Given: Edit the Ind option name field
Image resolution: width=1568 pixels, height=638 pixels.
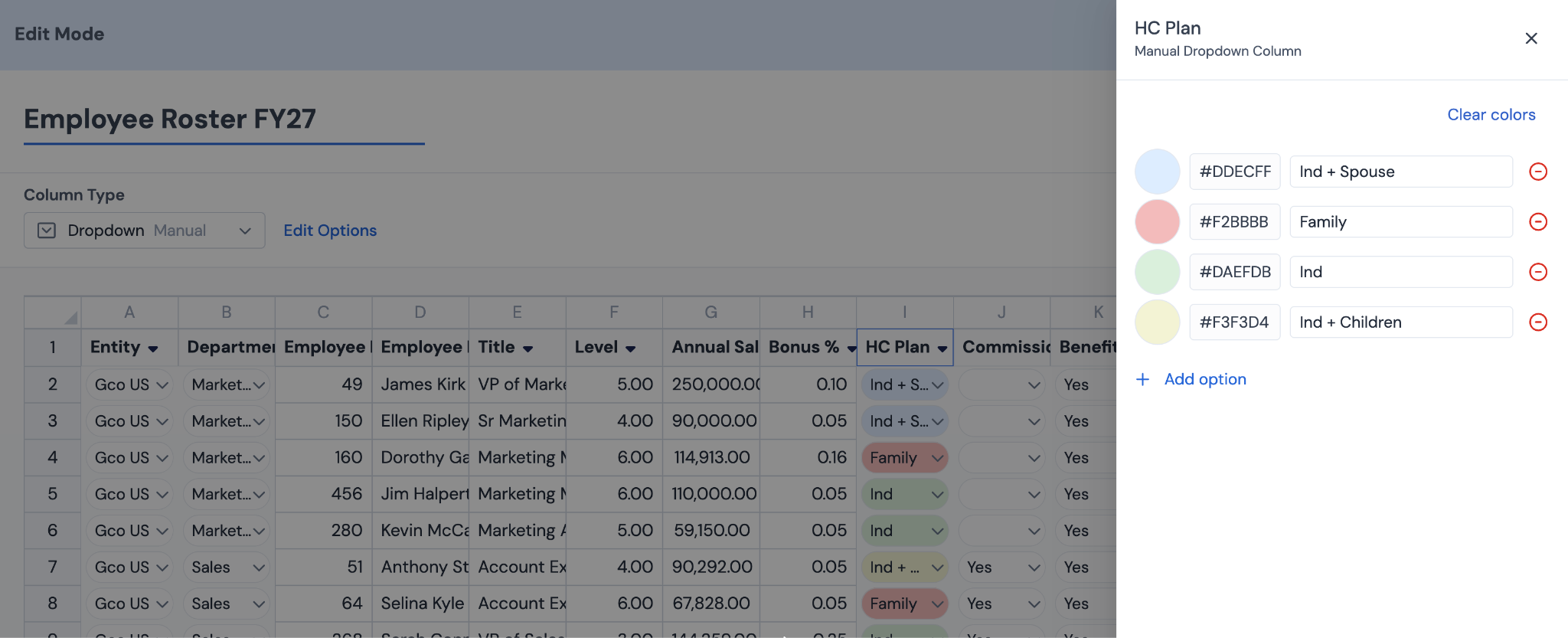Looking at the screenshot, I should pyautogui.click(x=1401, y=272).
